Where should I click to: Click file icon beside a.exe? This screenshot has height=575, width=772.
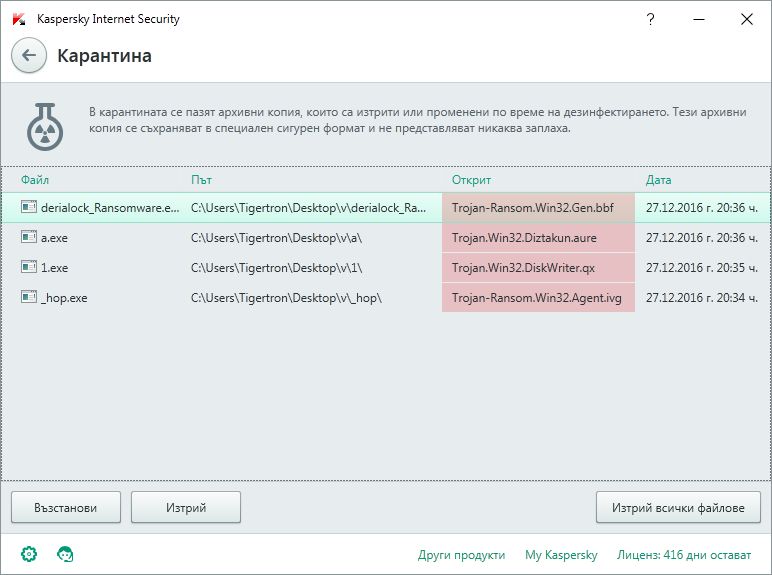click(x=29, y=237)
